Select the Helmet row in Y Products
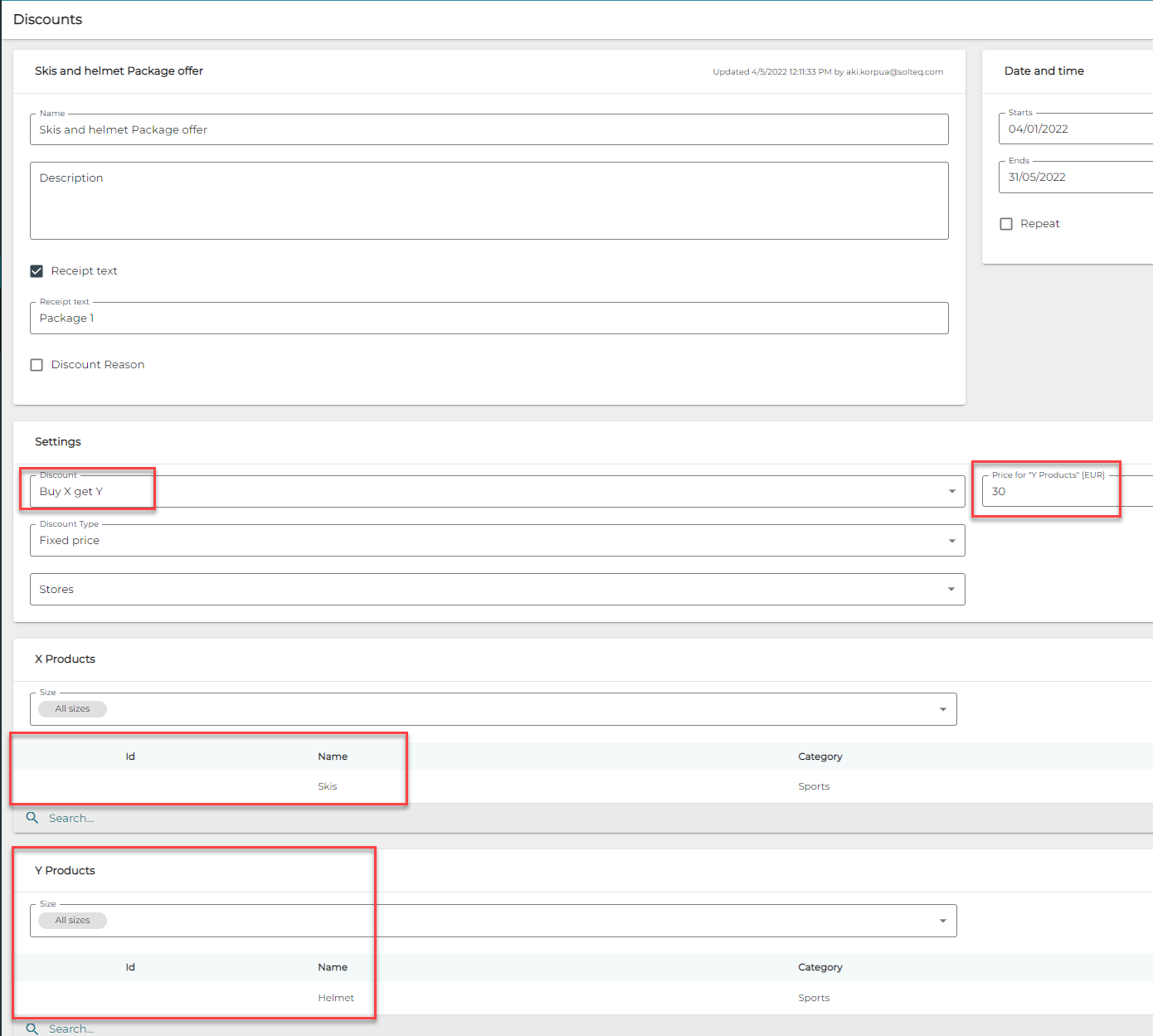1153x1036 pixels. 336,998
